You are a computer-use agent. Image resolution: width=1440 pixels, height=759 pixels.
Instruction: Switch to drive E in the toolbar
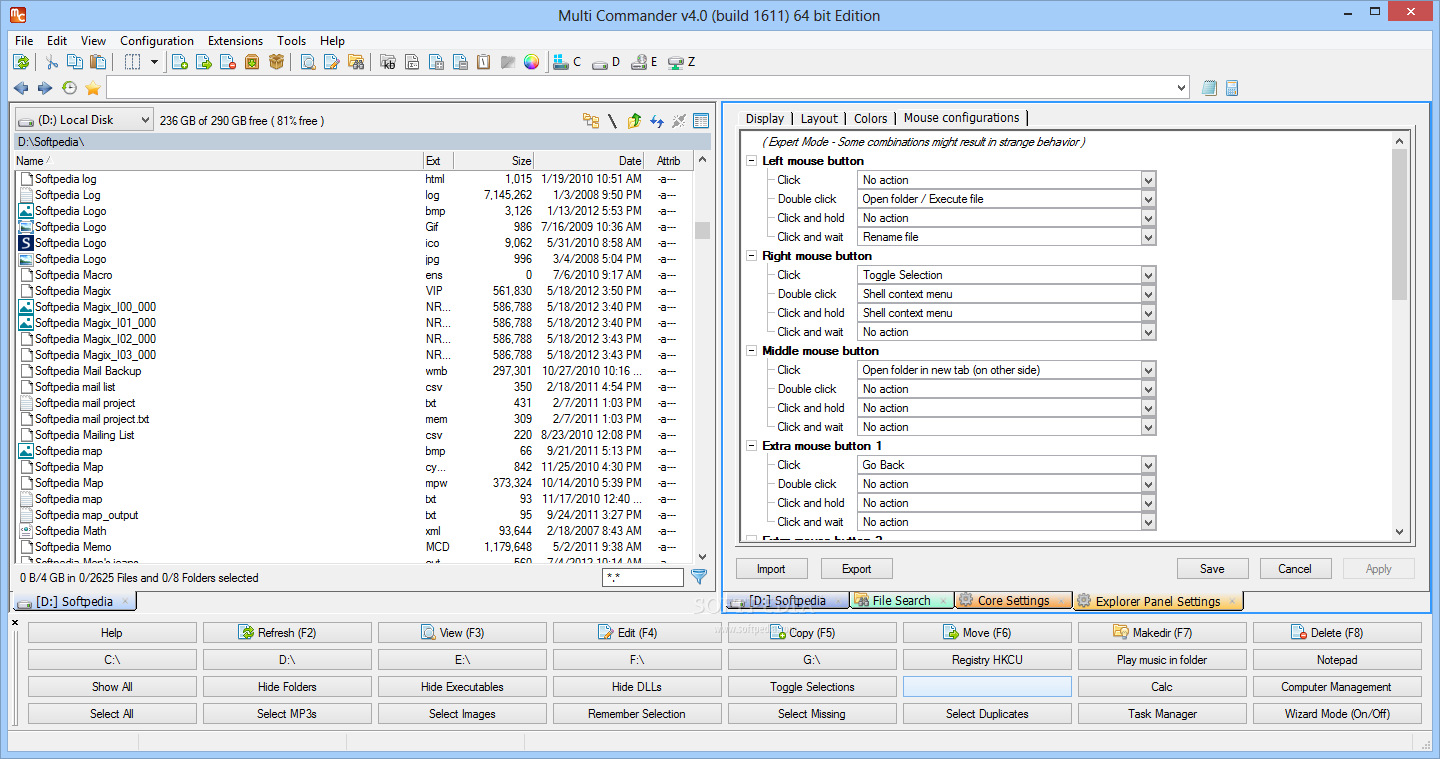[643, 62]
